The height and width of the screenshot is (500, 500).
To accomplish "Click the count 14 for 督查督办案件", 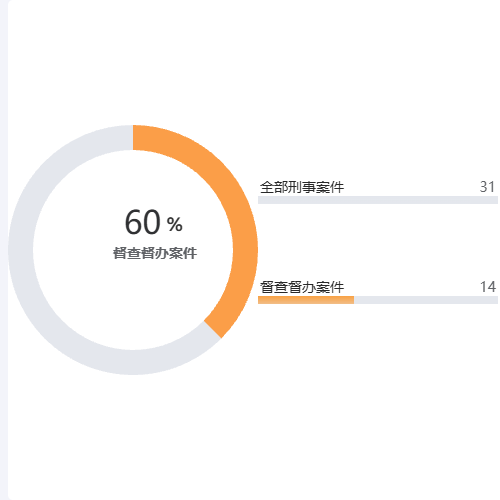I will click(x=488, y=287).
